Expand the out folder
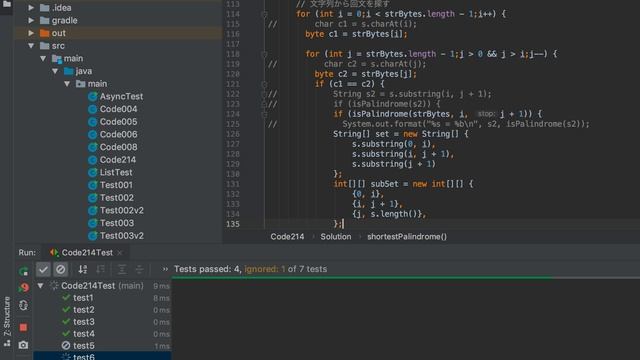 coord(31,33)
